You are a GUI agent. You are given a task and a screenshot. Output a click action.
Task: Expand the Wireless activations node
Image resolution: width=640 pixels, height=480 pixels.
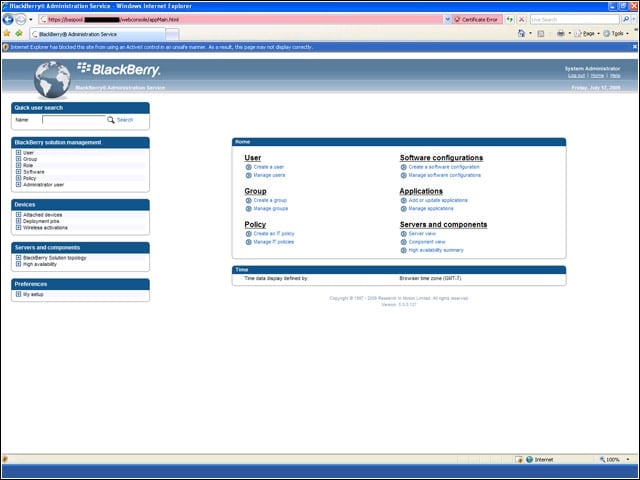coord(18,227)
